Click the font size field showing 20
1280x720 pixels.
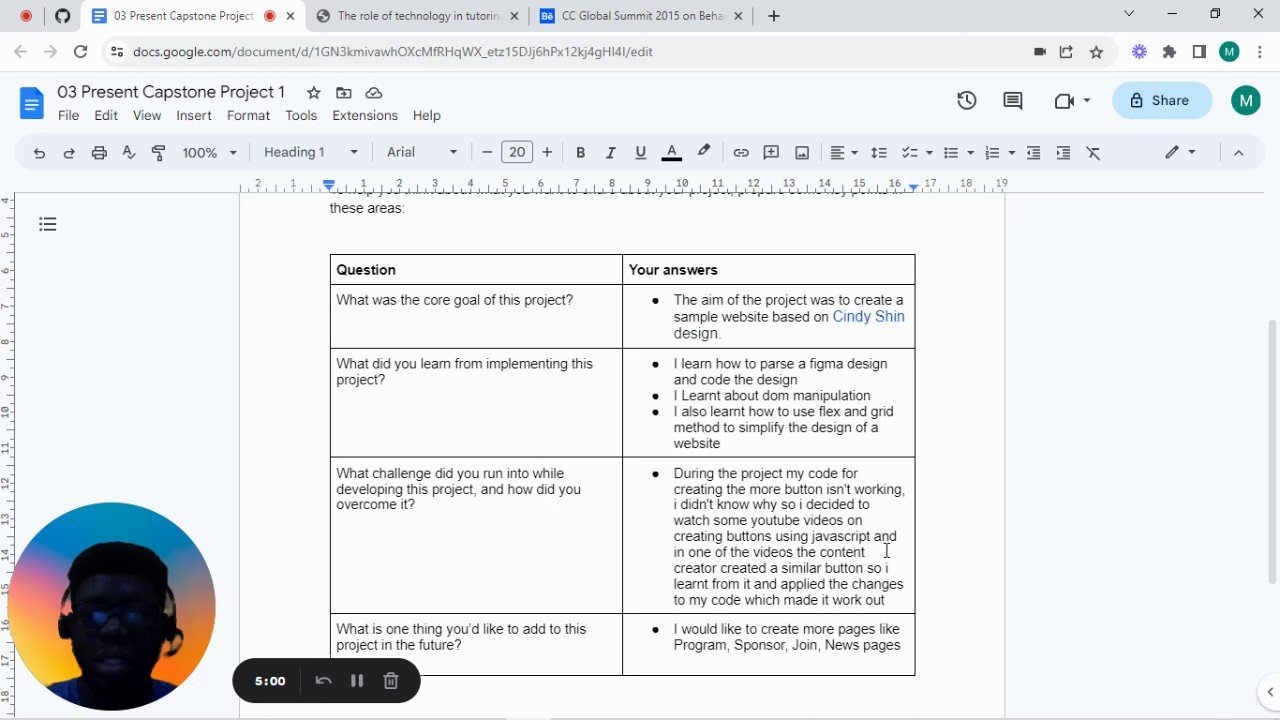pos(517,153)
